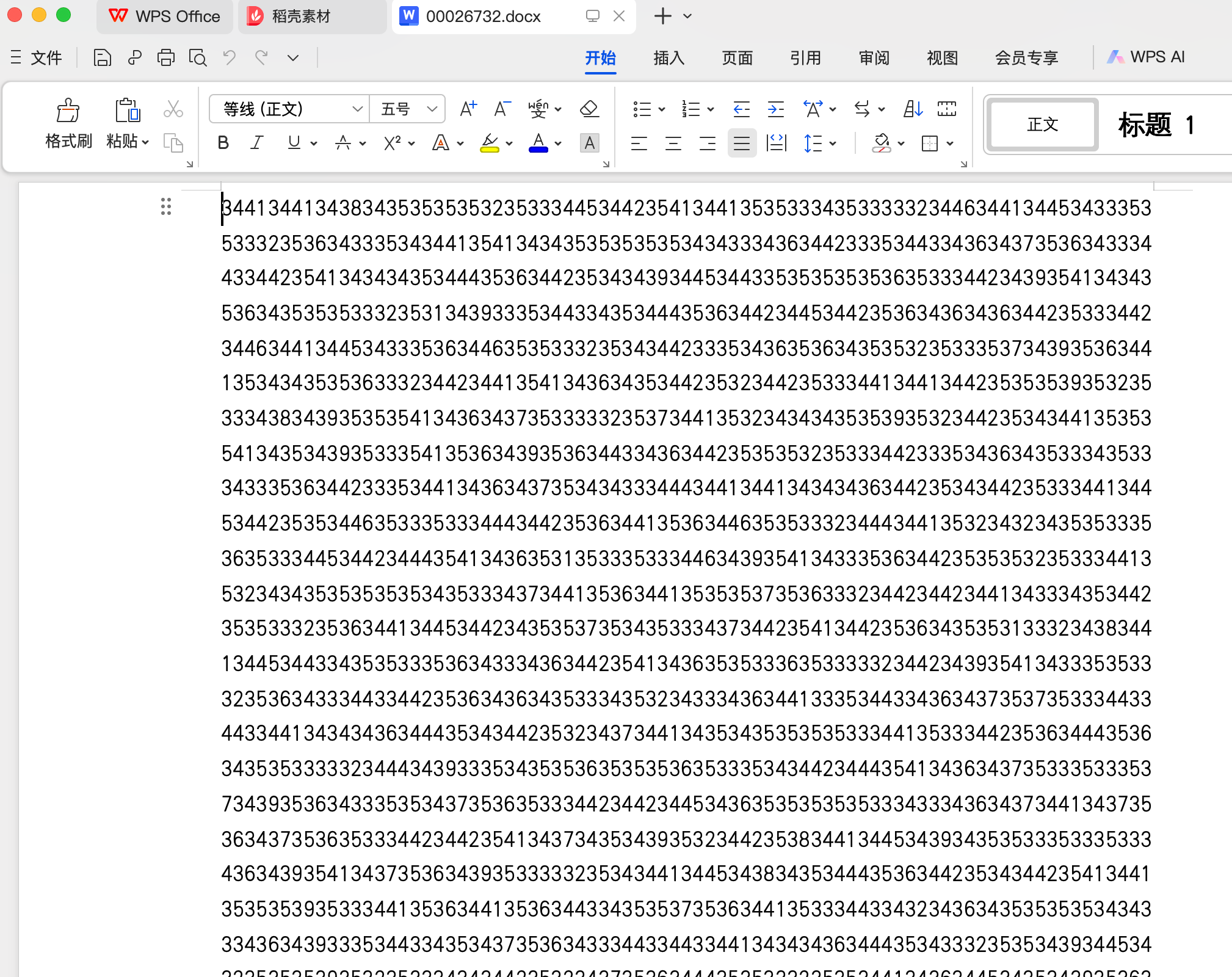Click the paragraph drag handle dots
This screenshot has height=977, width=1232.
pyautogui.click(x=166, y=206)
